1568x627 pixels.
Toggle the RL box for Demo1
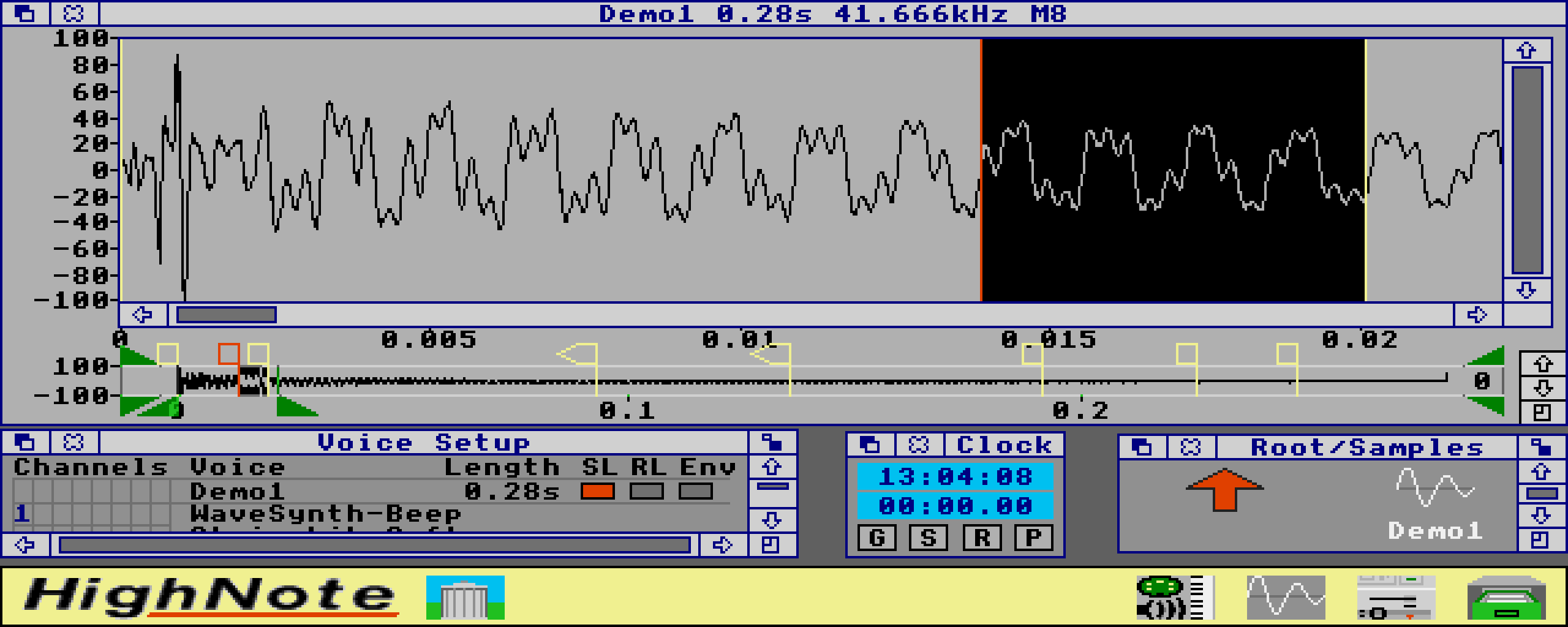point(646,491)
